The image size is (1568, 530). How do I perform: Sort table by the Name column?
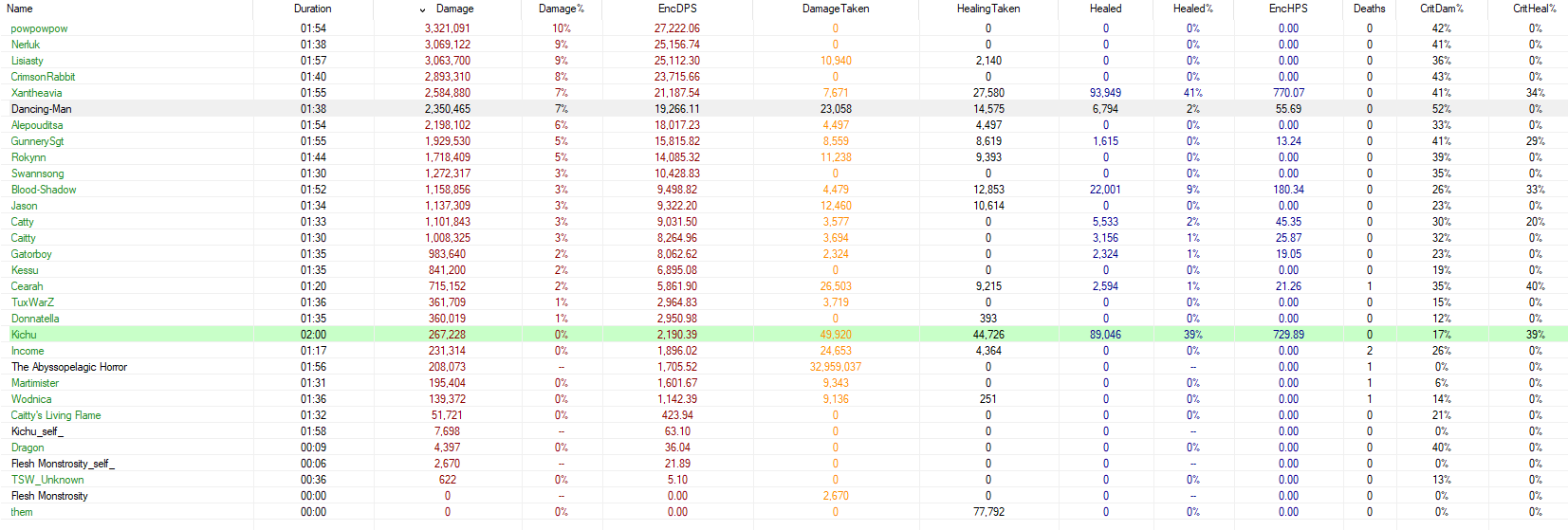click(x=20, y=9)
